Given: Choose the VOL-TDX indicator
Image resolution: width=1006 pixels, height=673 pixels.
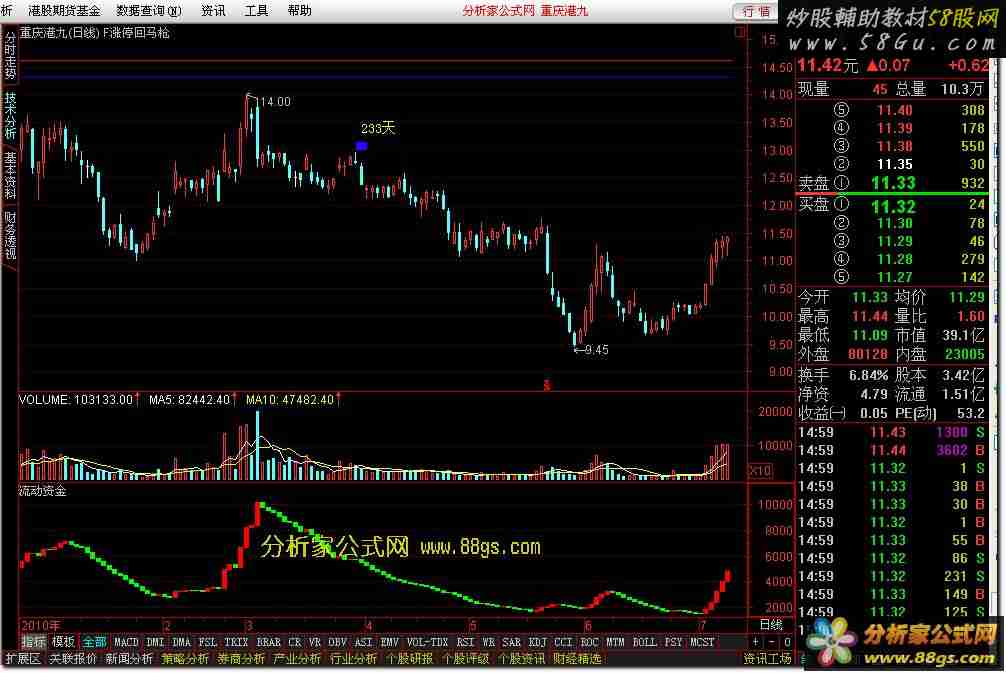Looking at the screenshot, I should tap(427, 642).
